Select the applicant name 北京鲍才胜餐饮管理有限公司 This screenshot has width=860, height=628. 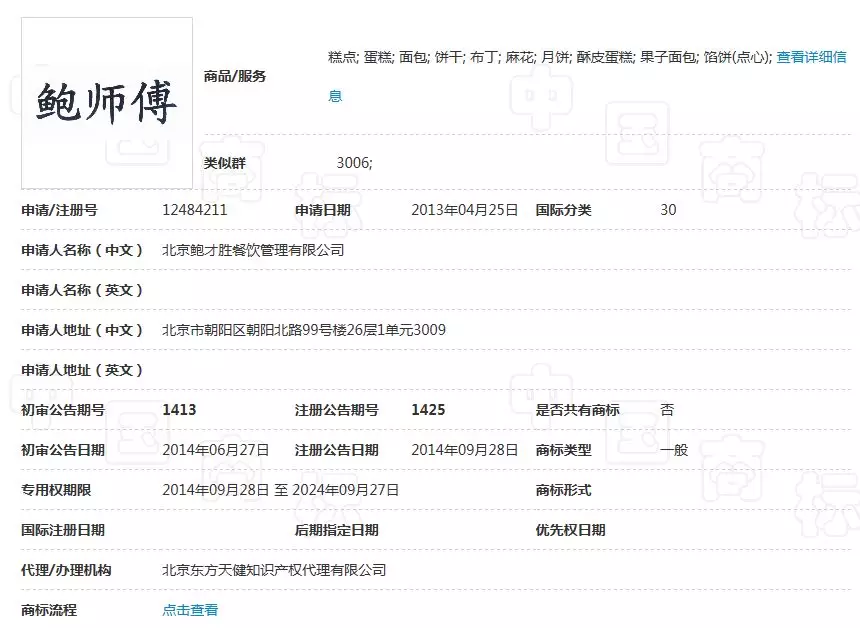(x=253, y=250)
